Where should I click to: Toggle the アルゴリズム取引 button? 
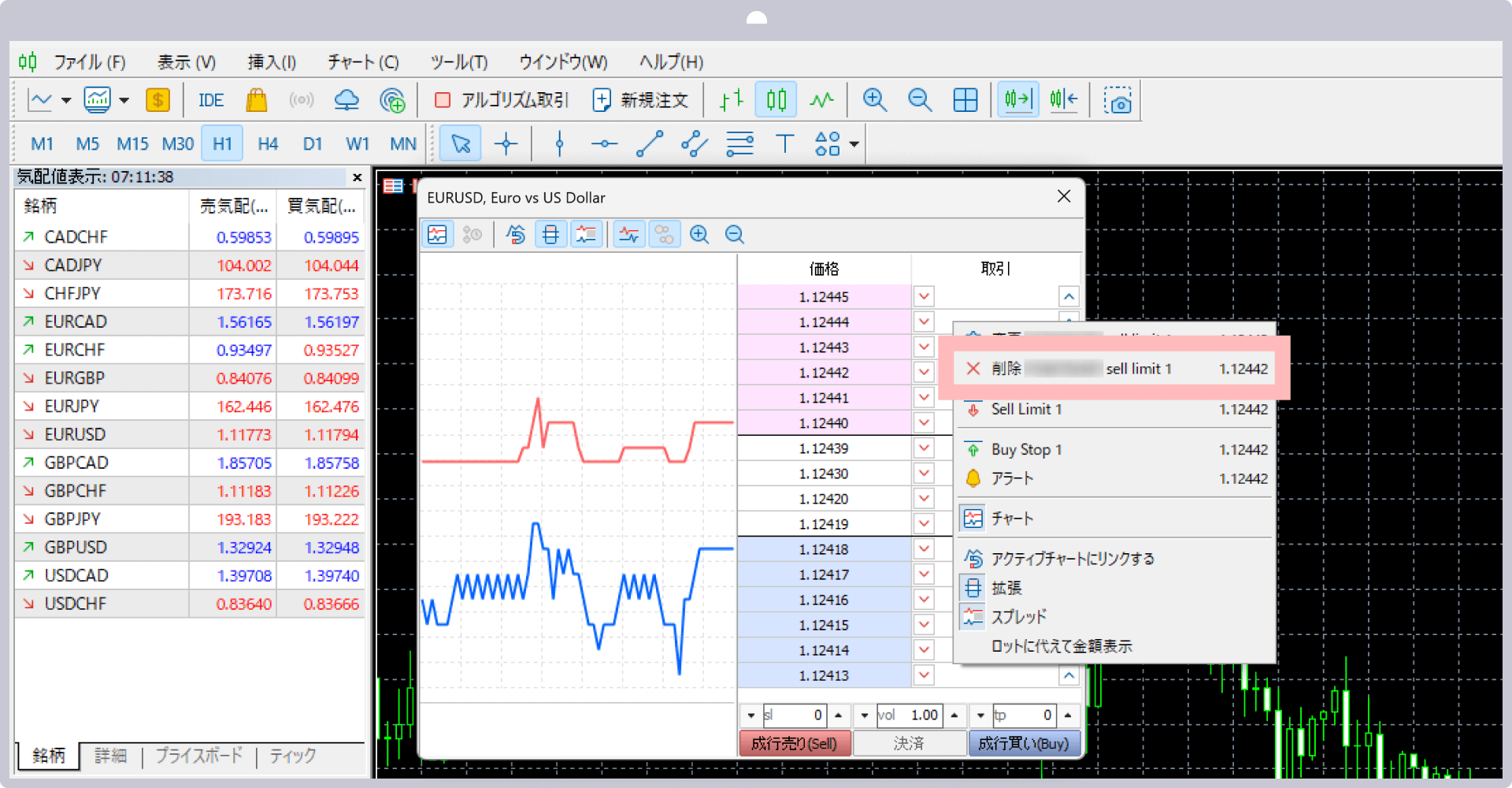pyautogui.click(x=501, y=100)
